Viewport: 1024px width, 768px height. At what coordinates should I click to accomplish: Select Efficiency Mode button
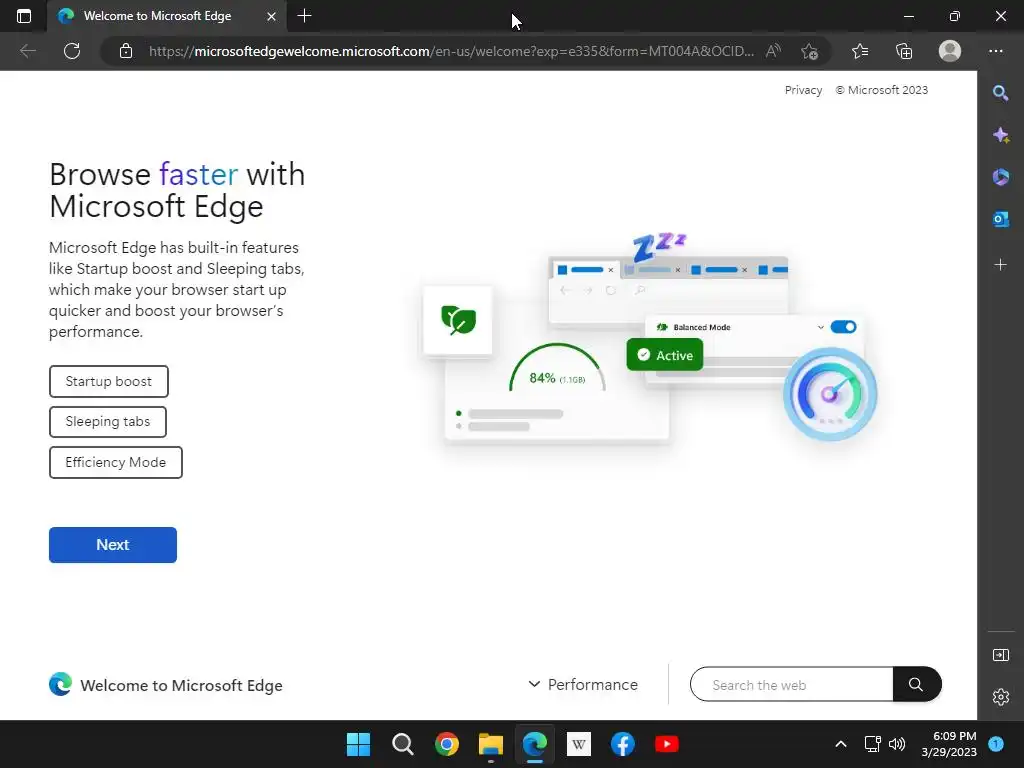pos(116,462)
